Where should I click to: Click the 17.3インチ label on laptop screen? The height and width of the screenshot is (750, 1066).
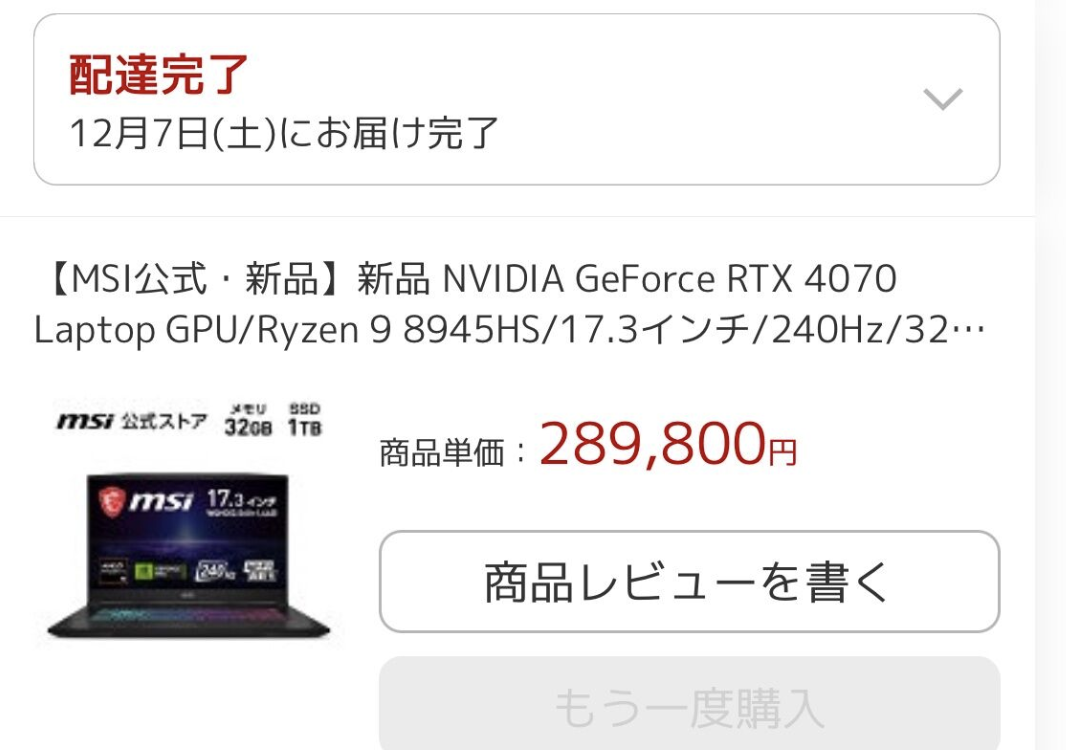coord(241,502)
